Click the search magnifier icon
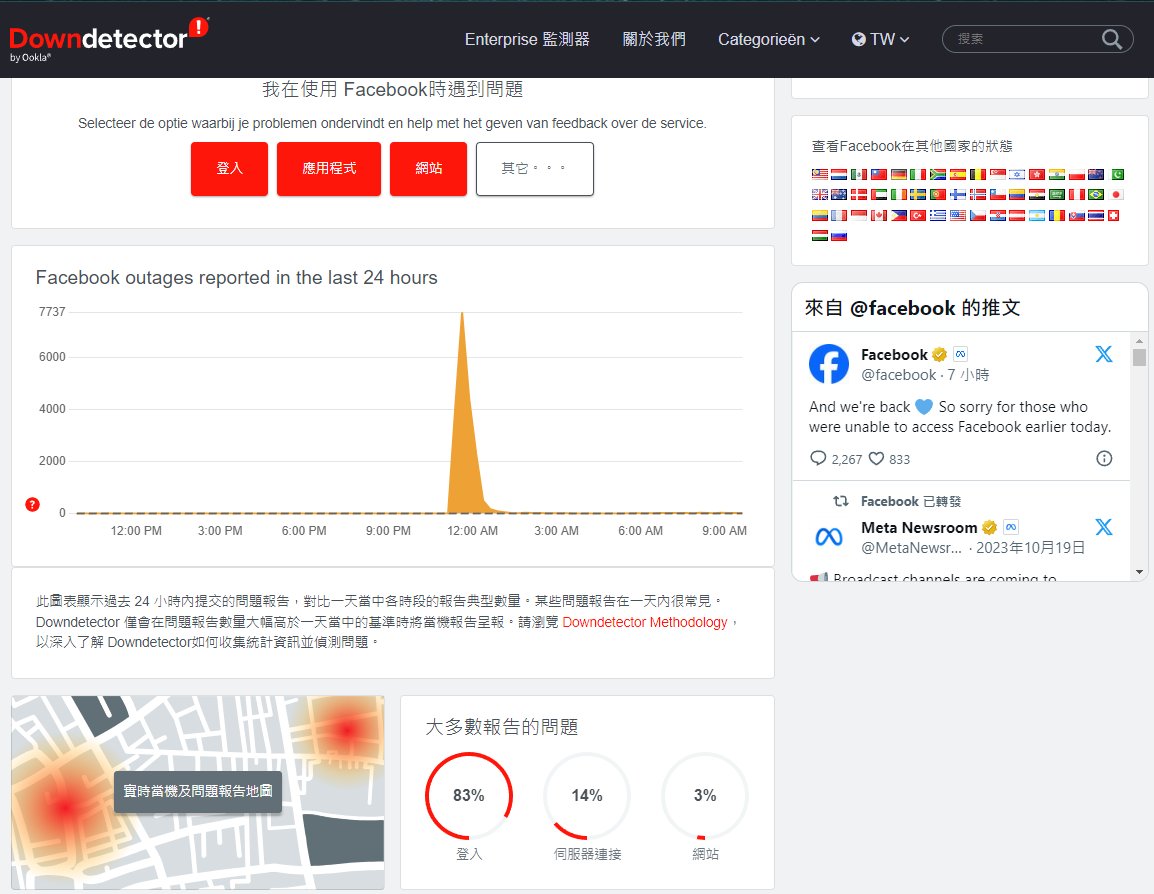This screenshot has height=894, width=1154. pos(1111,39)
